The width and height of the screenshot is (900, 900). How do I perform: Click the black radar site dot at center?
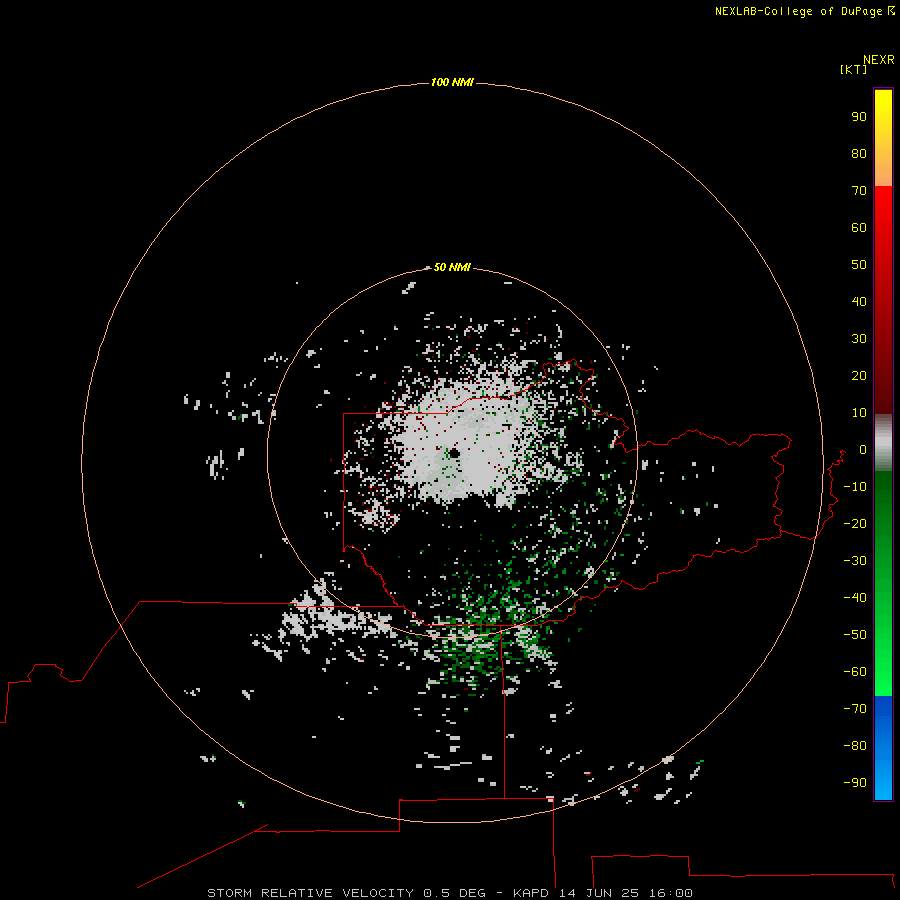pyautogui.click(x=455, y=453)
